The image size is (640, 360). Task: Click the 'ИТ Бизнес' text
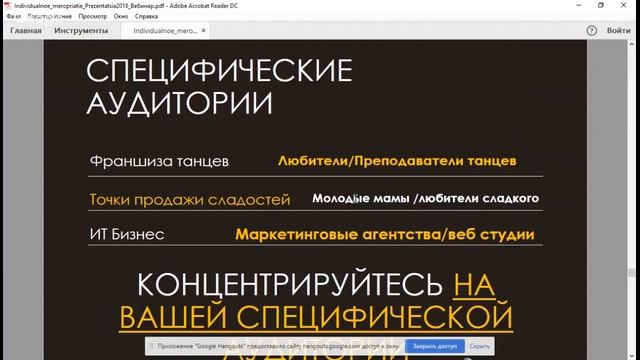coord(127,234)
